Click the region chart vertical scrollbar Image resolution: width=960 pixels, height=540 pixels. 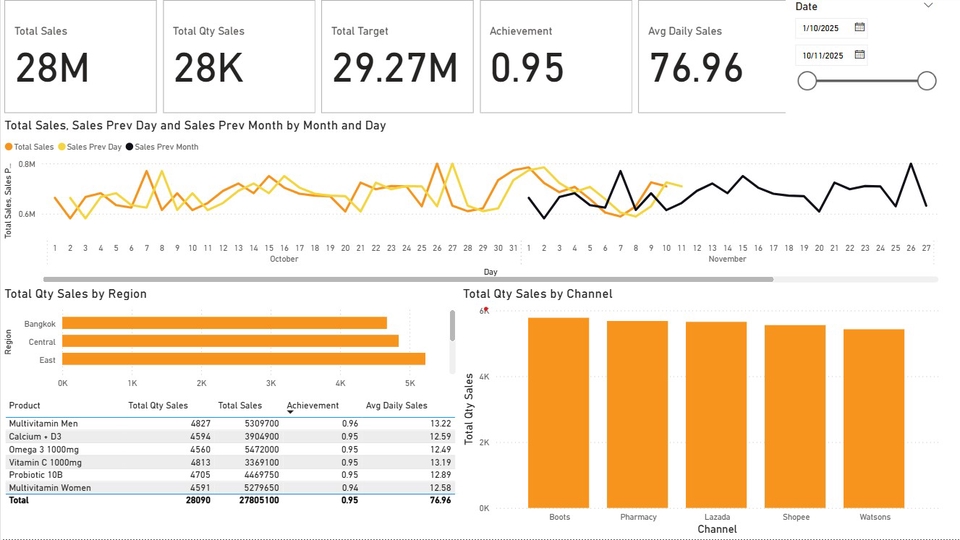click(x=452, y=325)
